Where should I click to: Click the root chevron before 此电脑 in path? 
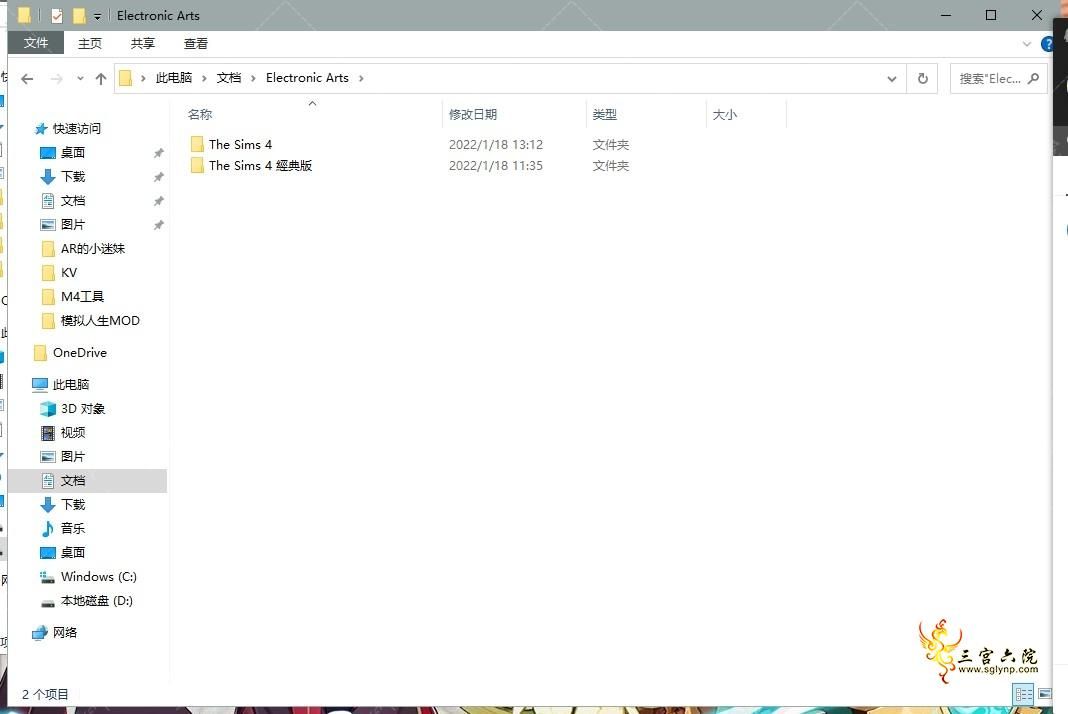coord(143,78)
